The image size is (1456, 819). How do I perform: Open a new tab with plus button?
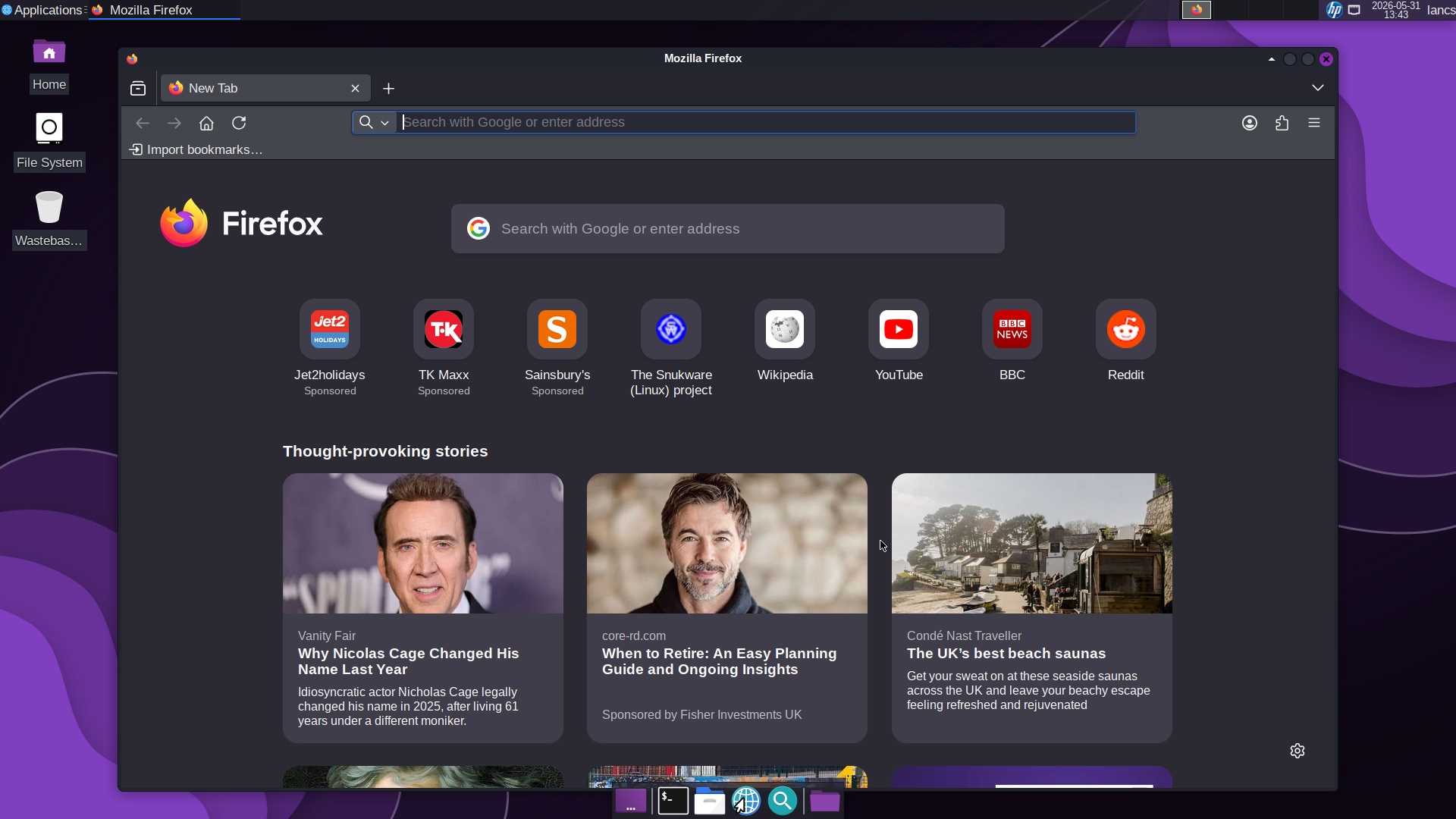[388, 89]
